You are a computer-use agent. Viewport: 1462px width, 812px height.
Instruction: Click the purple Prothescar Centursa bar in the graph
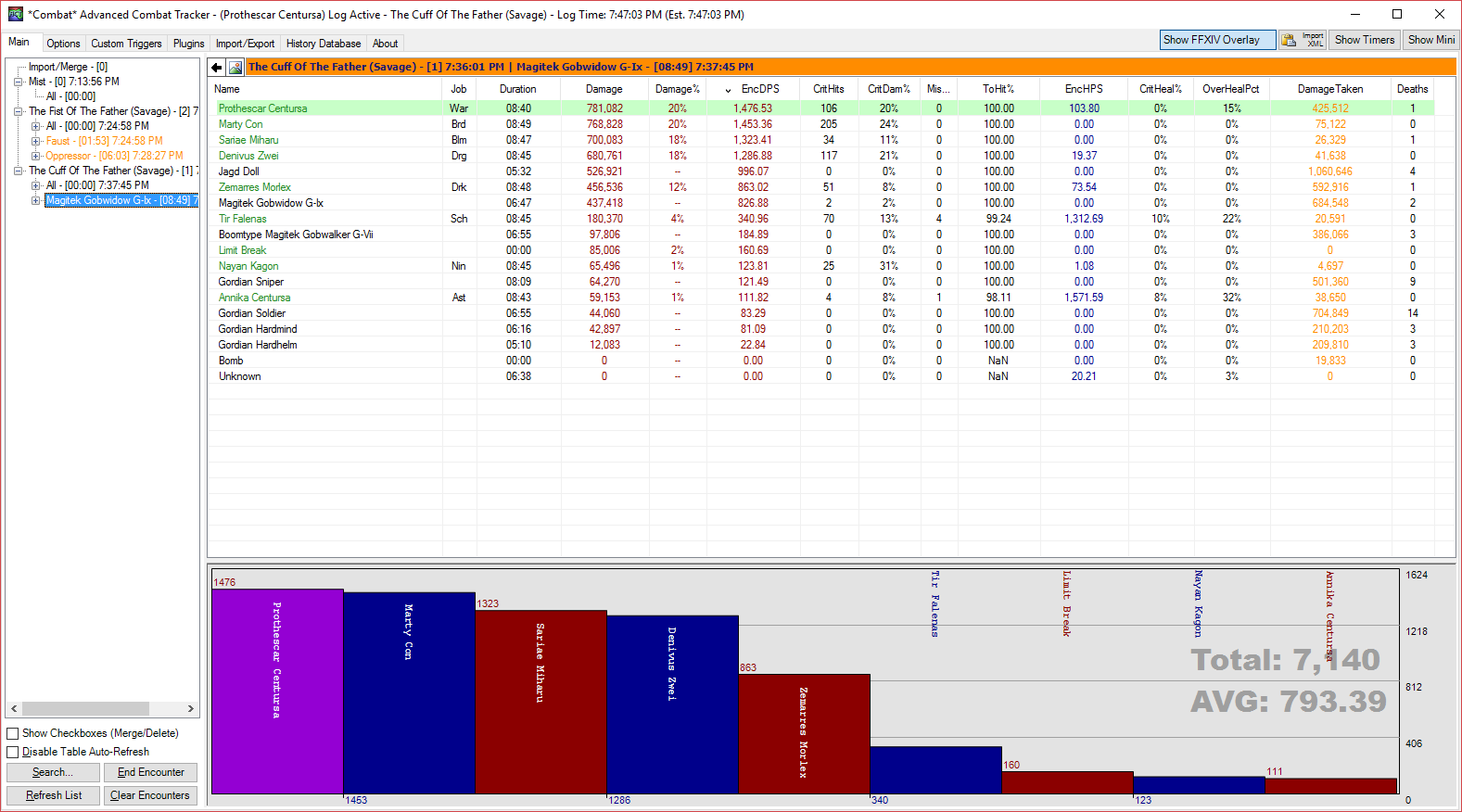(x=277, y=691)
